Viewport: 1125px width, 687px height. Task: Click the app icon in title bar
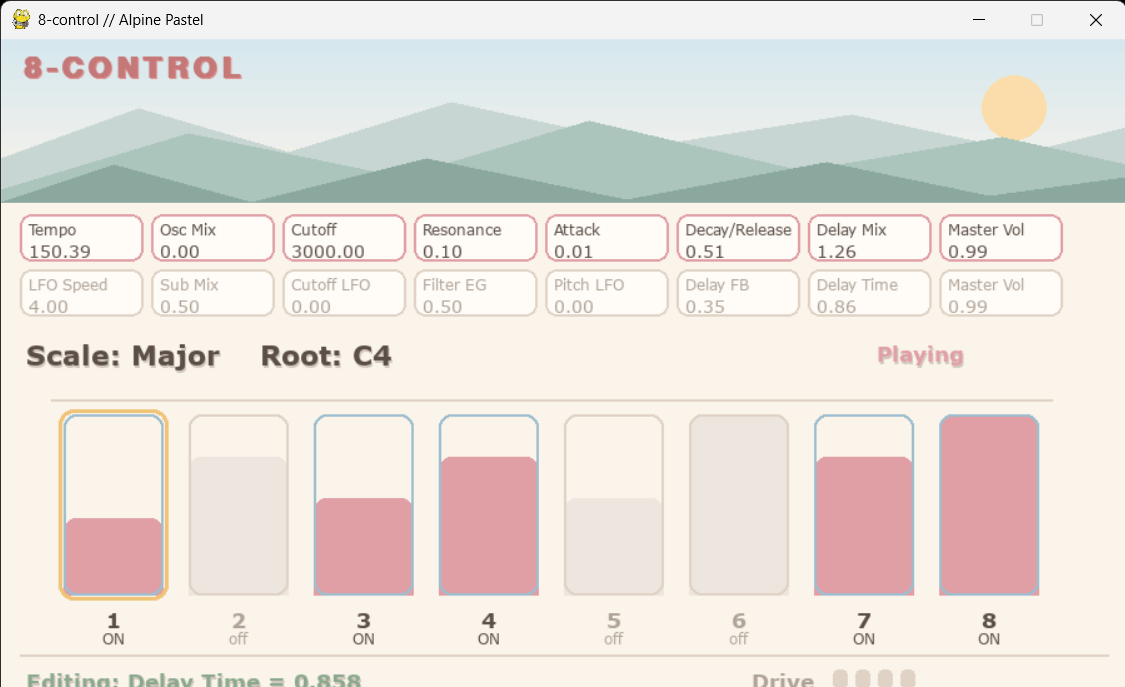click(21, 19)
